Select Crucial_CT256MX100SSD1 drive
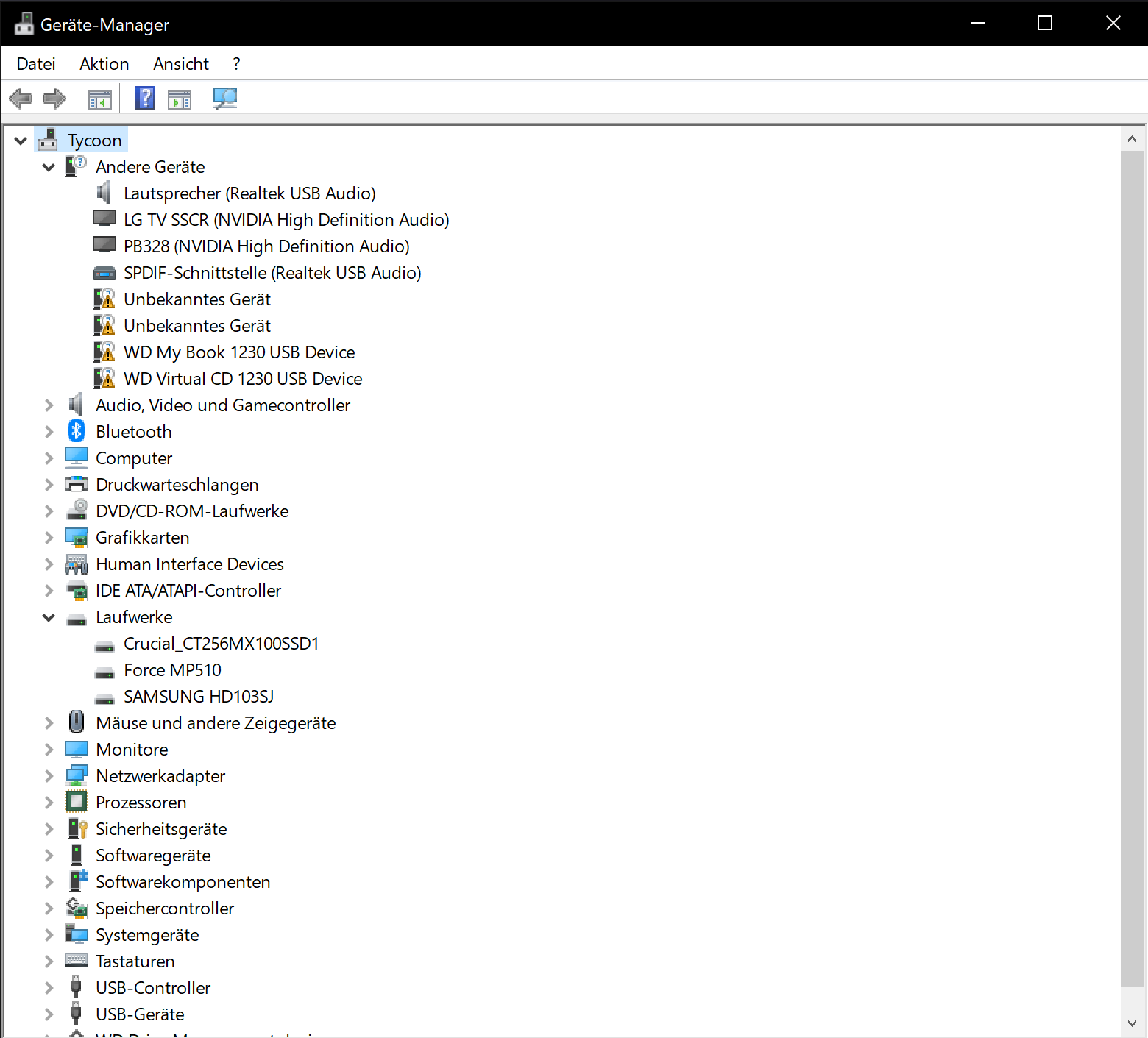 [222, 644]
